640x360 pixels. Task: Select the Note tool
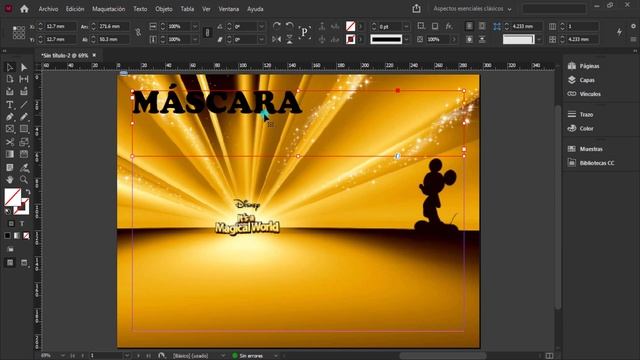click(10, 167)
